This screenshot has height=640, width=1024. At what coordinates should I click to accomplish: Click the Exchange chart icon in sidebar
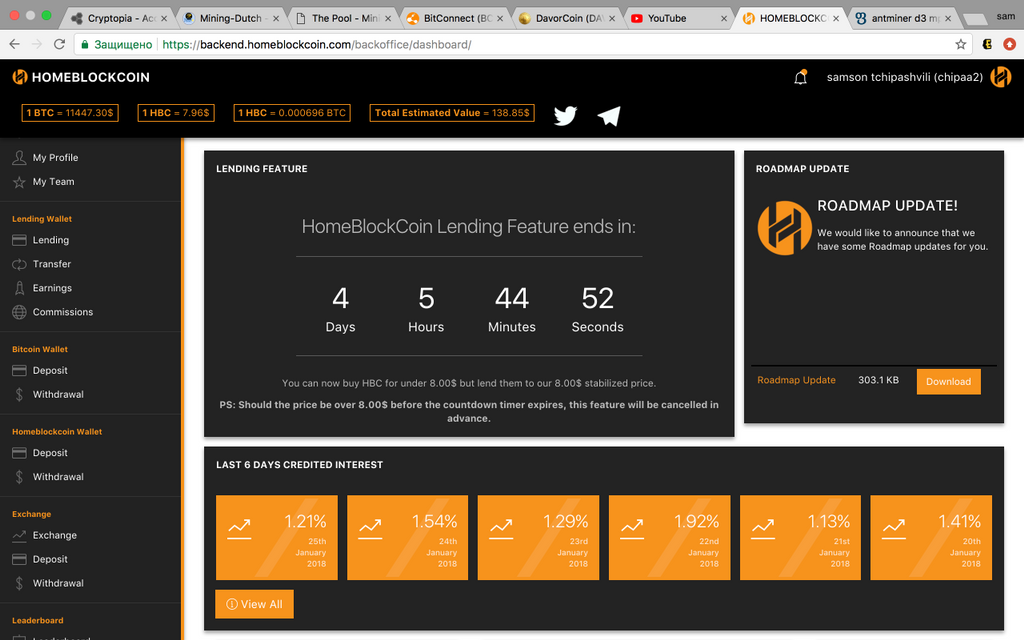(x=20, y=536)
